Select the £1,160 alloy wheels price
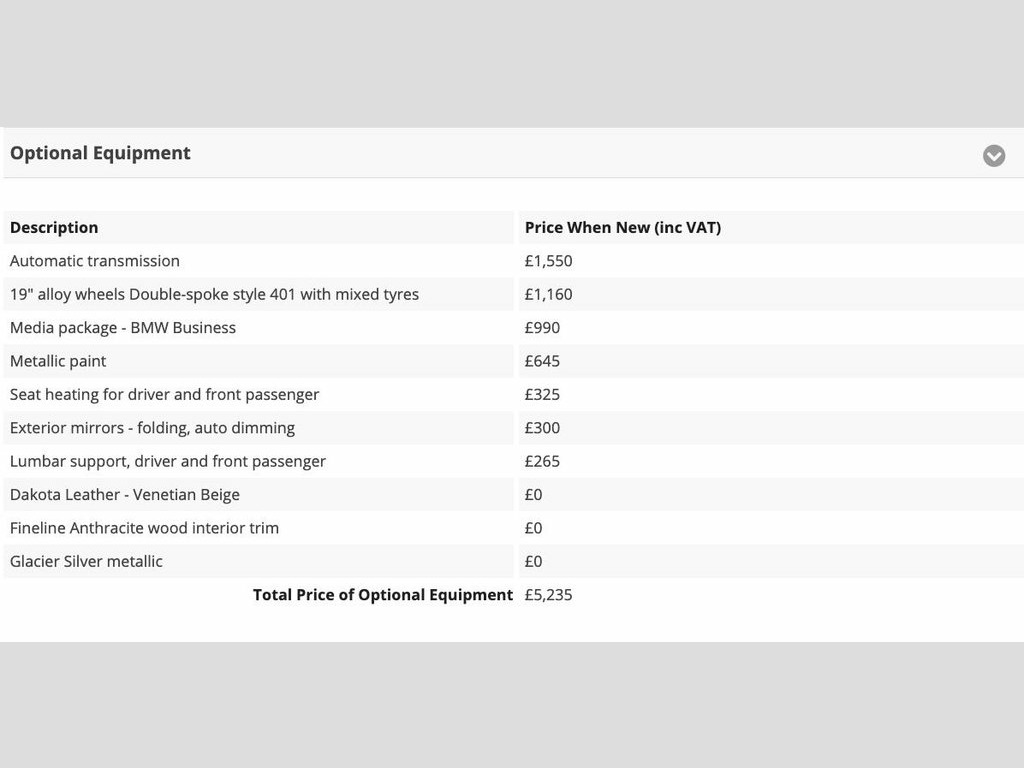 [x=548, y=294]
